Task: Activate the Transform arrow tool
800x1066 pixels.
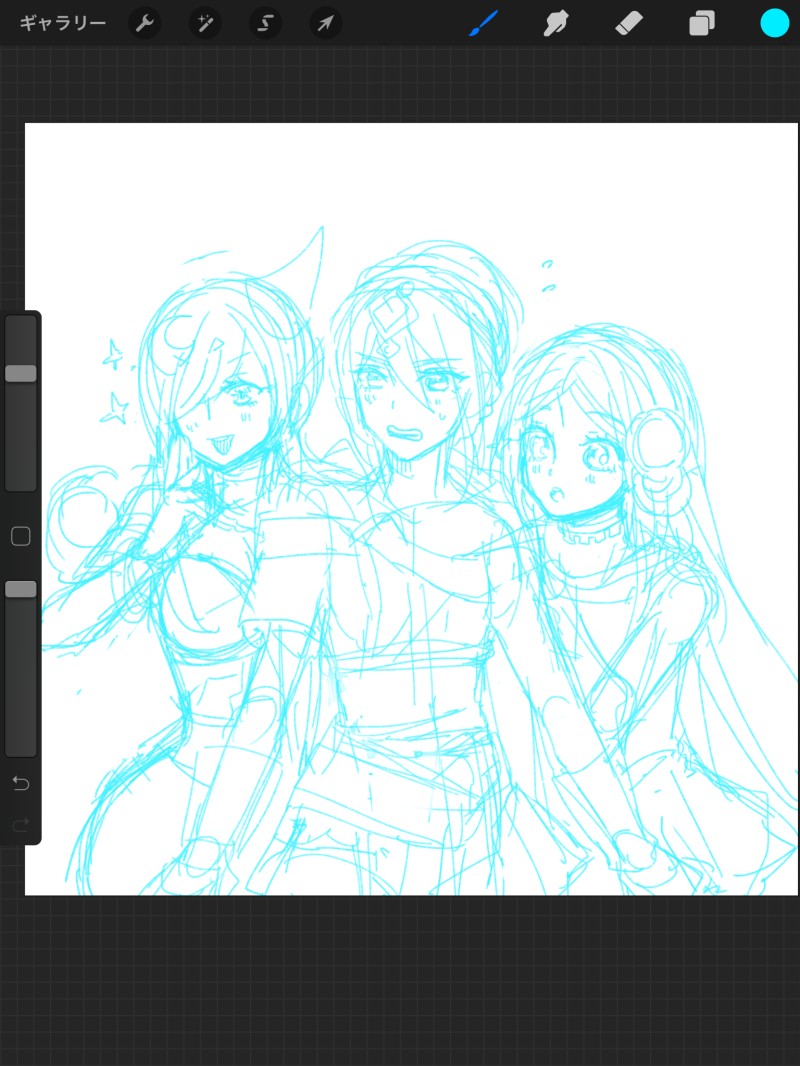Action: pyautogui.click(x=326, y=24)
